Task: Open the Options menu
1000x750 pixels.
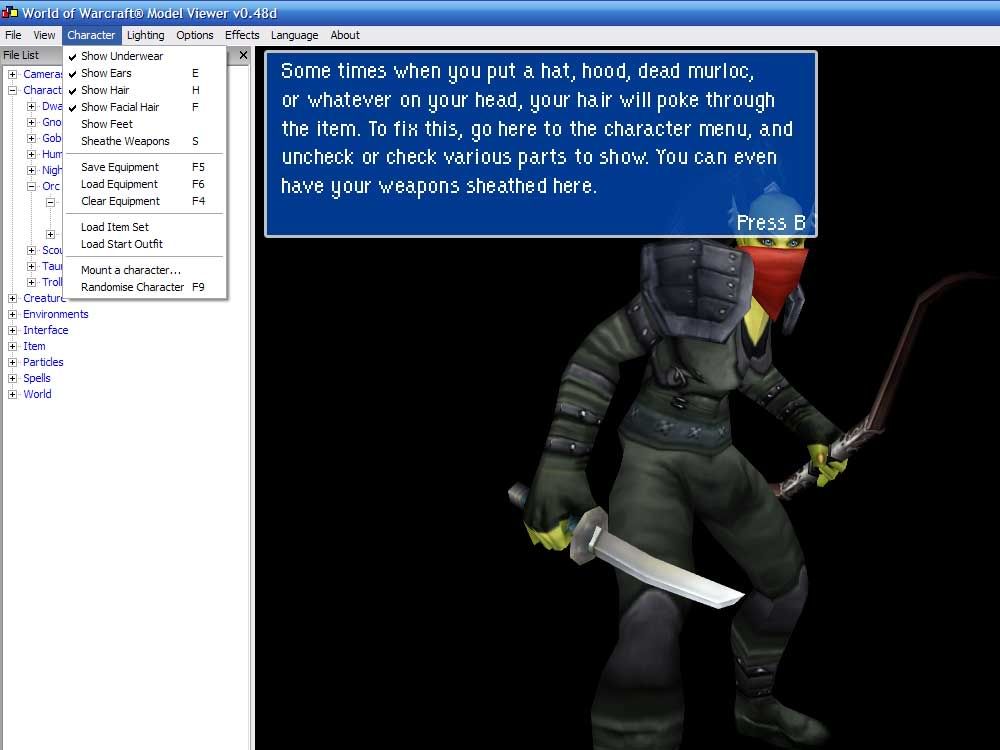Action: [x=195, y=35]
